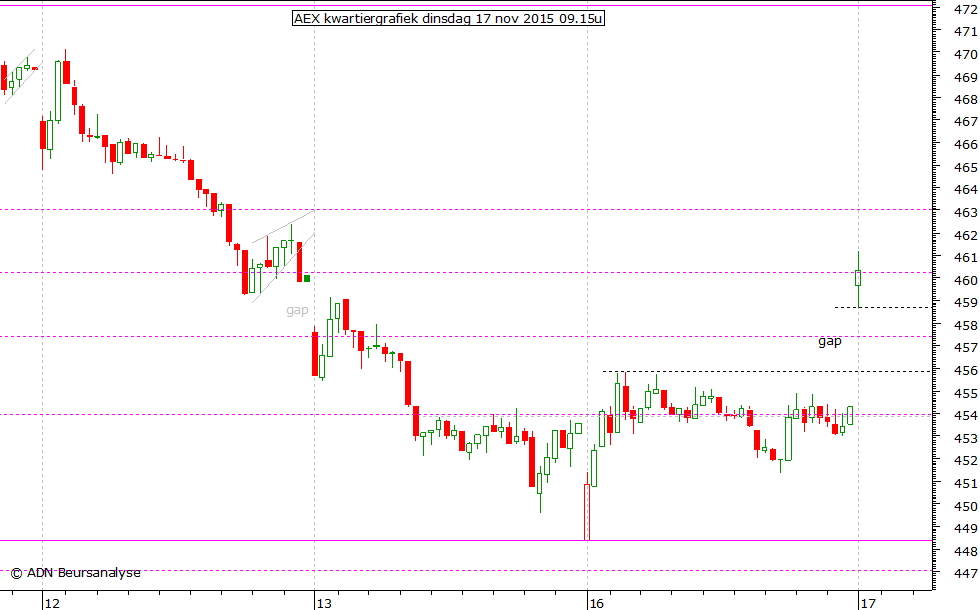
Task: Click the date label '12' on the x-axis
Action: [52, 603]
